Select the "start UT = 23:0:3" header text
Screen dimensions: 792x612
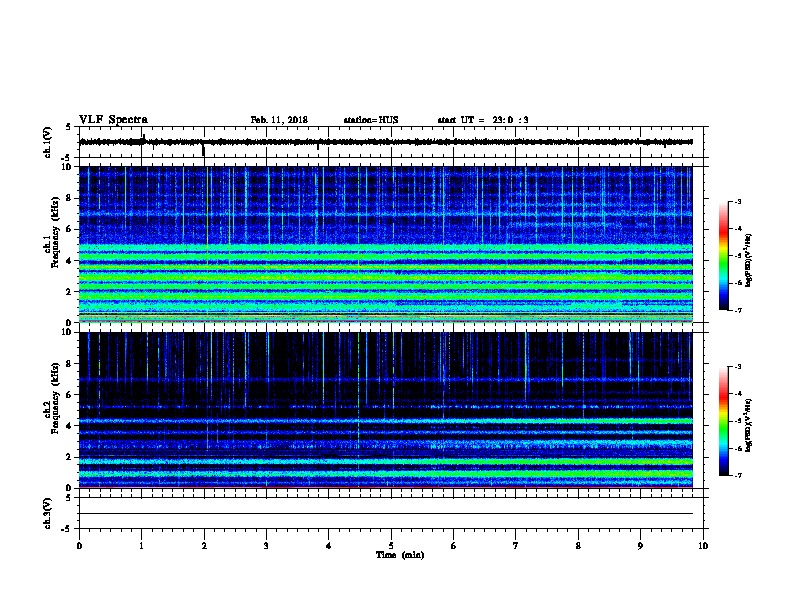click(483, 120)
